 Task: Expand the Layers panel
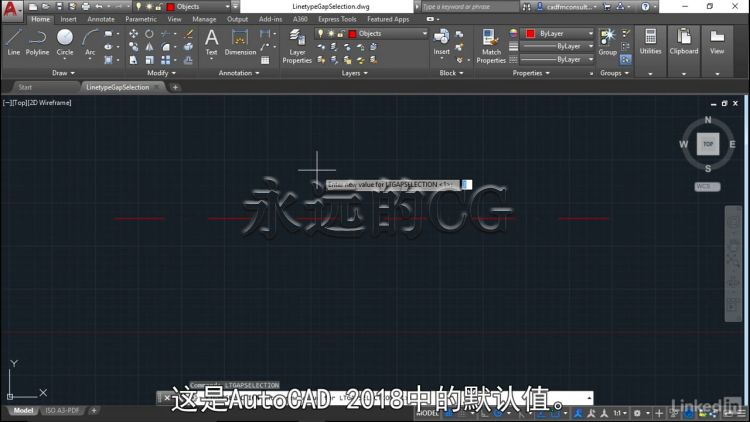point(354,73)
